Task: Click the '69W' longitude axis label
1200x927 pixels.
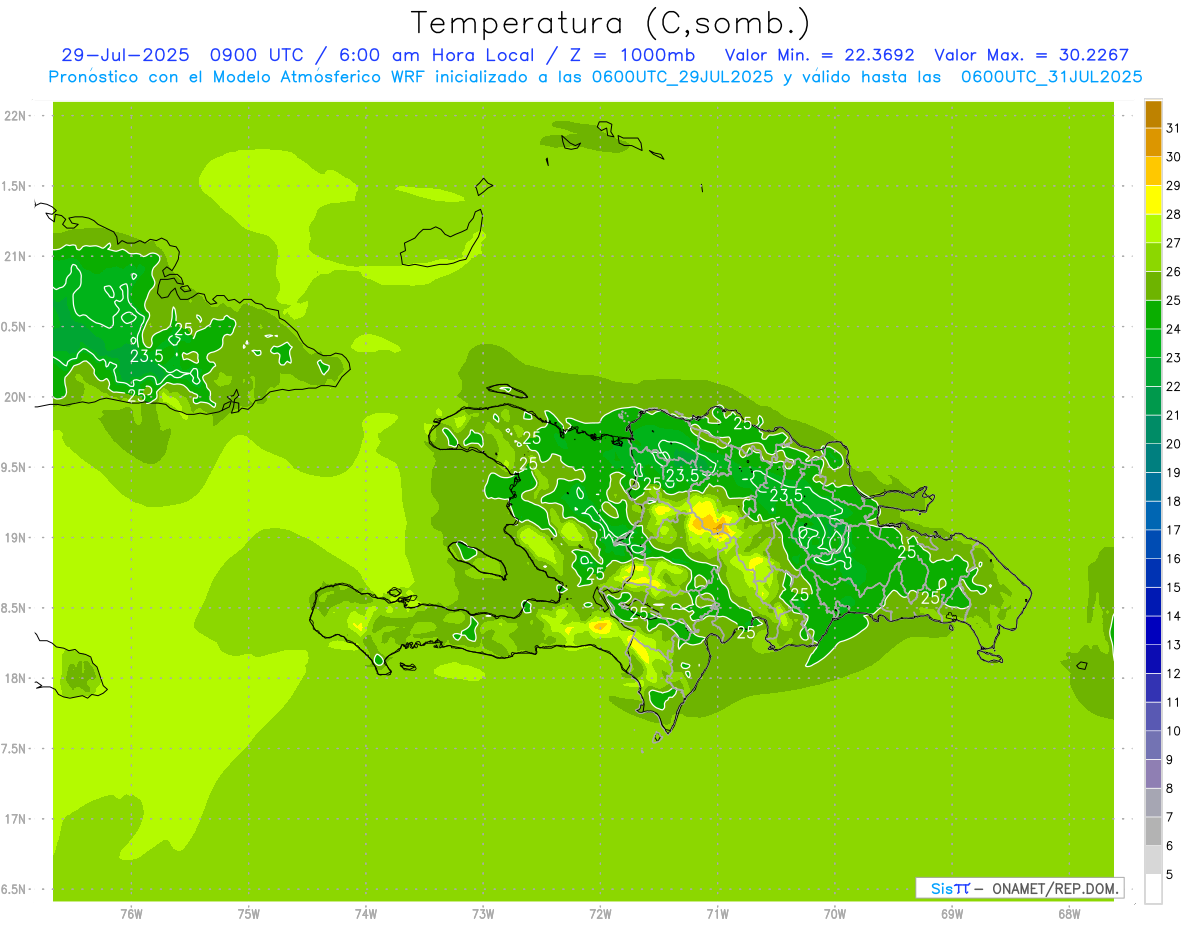Action: point(951,914)
